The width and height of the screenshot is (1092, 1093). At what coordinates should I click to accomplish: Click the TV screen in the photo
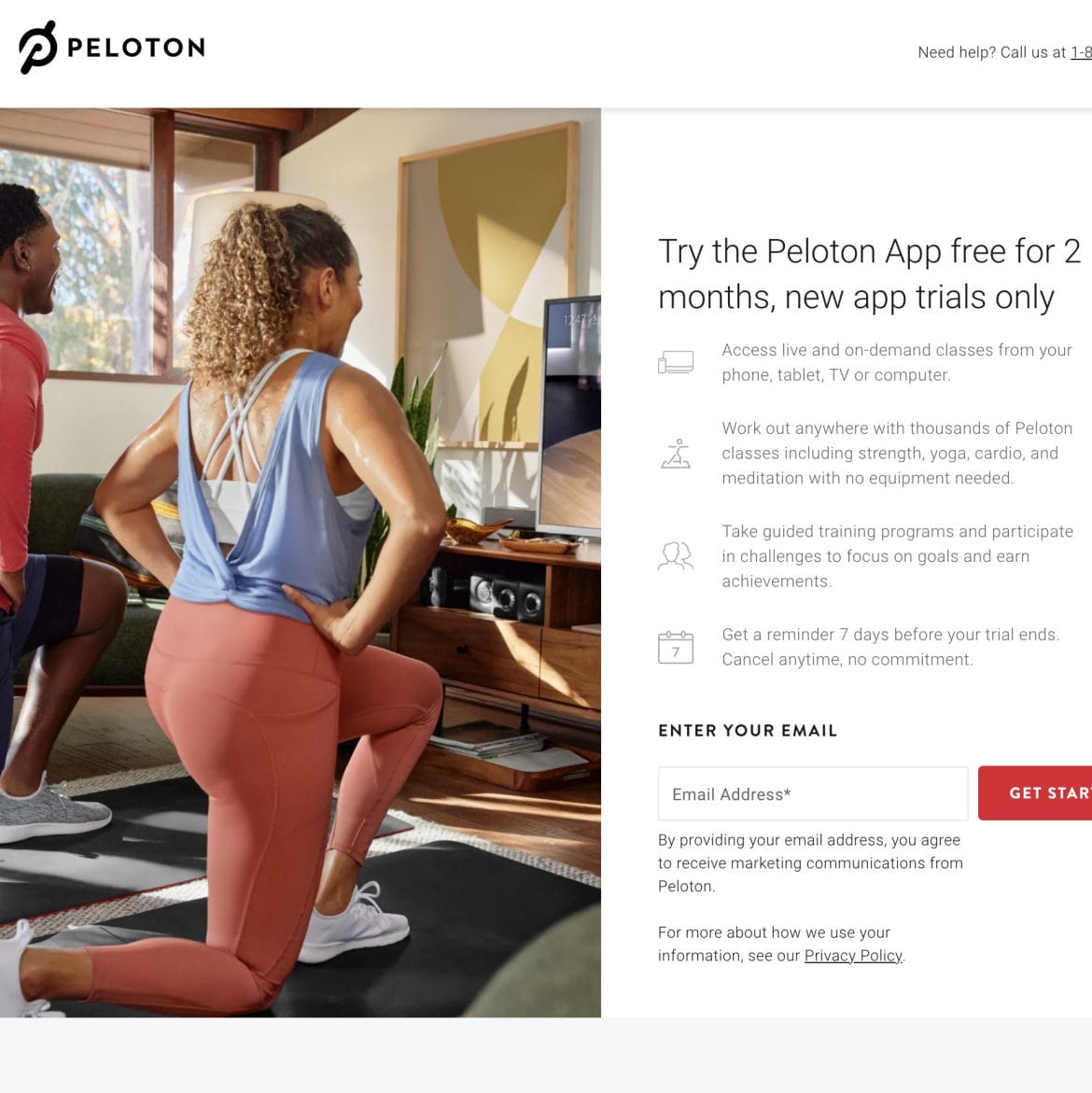(x=570, y=415)
